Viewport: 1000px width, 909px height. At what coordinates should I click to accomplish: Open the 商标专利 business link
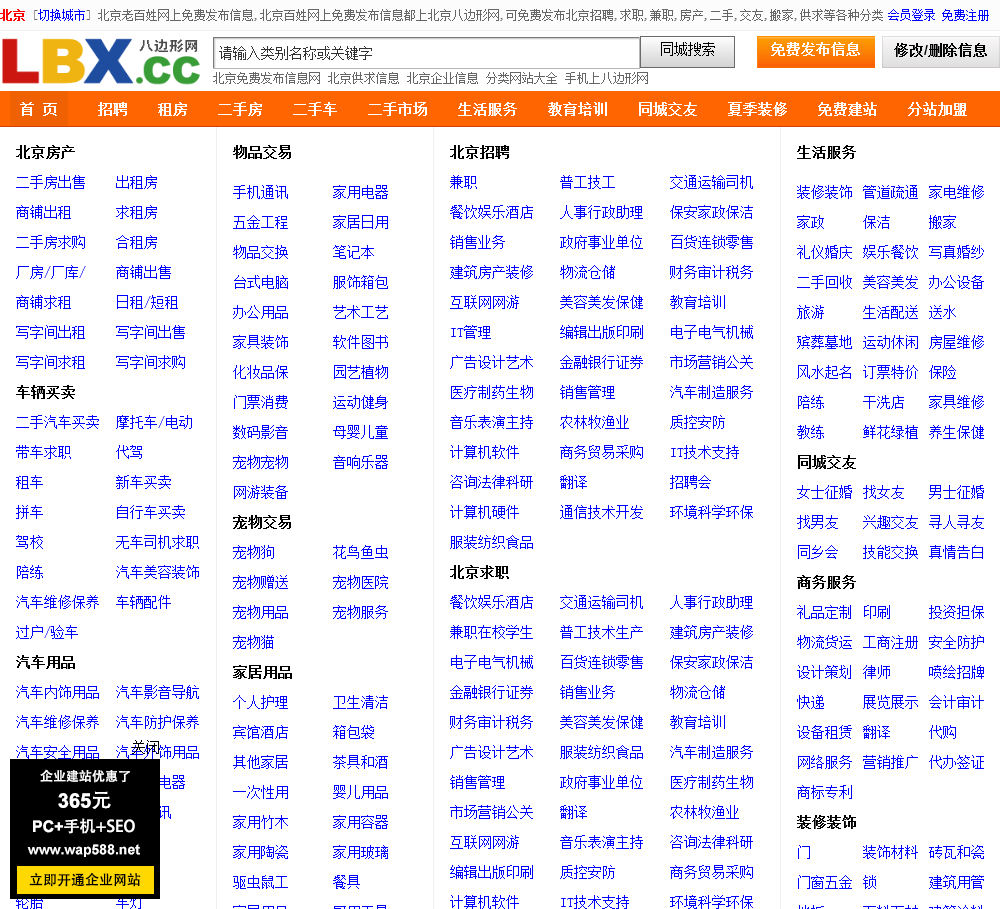(825, 792)
